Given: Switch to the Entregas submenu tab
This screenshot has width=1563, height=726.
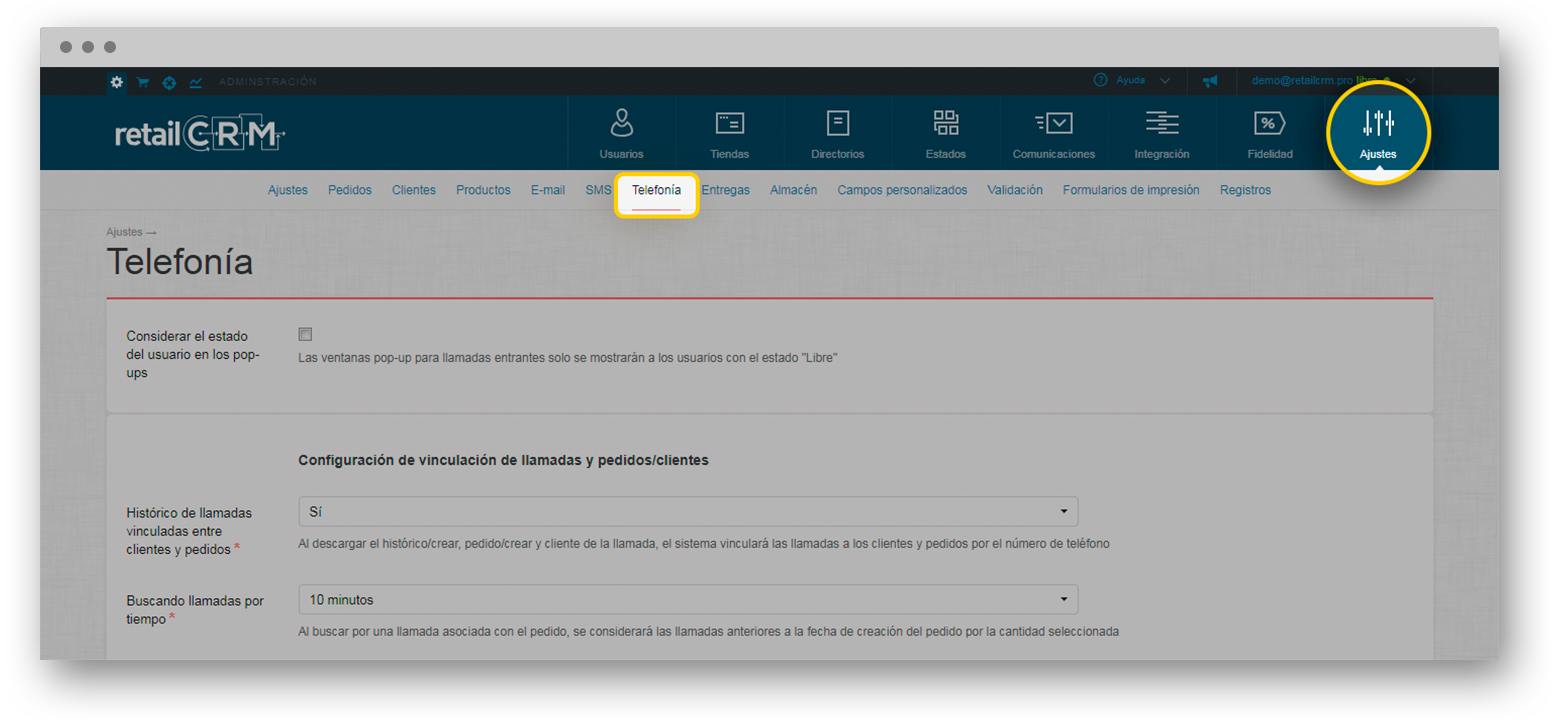Looking at the screenshot, I should tap(726, 190).
